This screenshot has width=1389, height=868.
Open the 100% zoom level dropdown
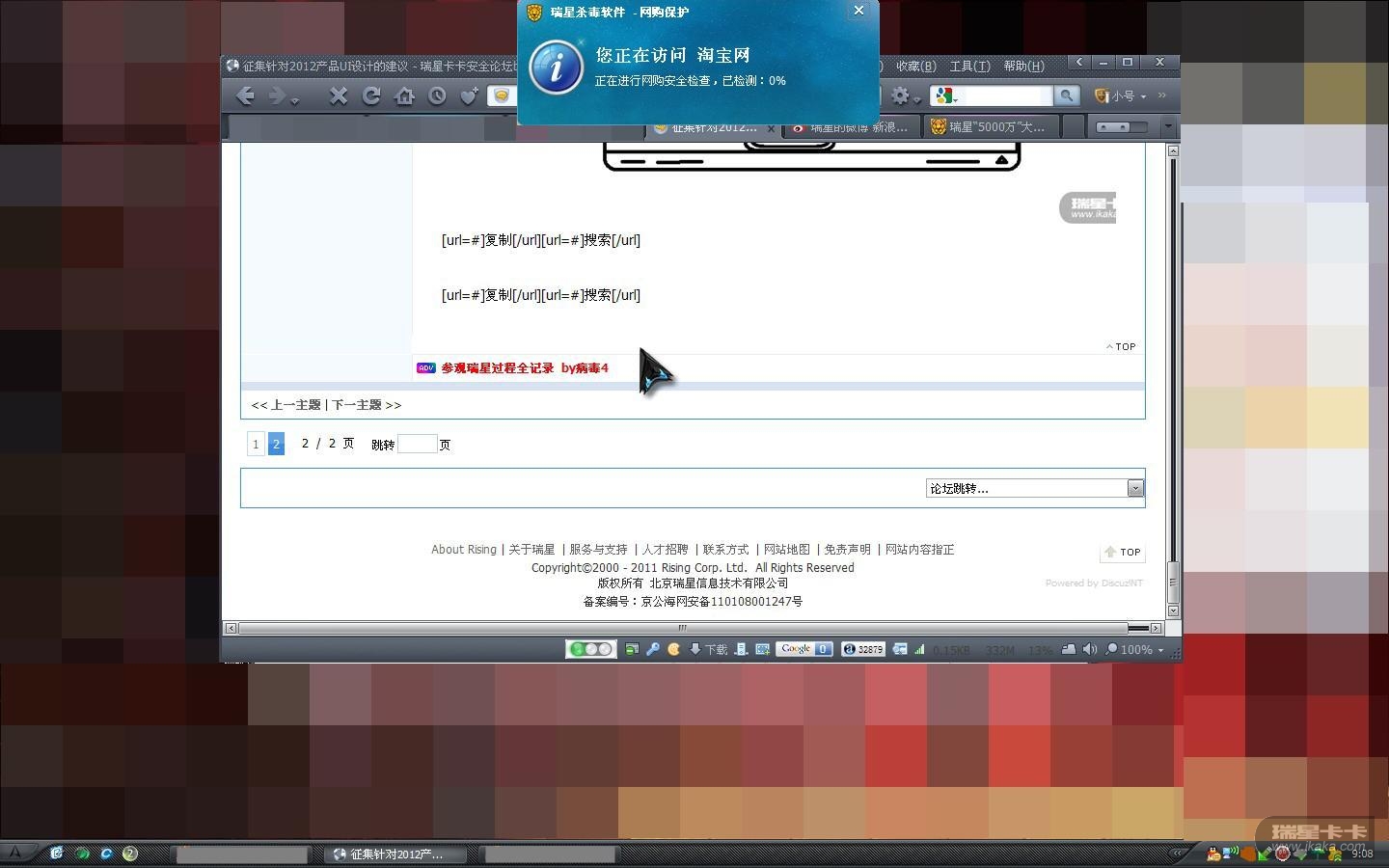pos(1135,649)
